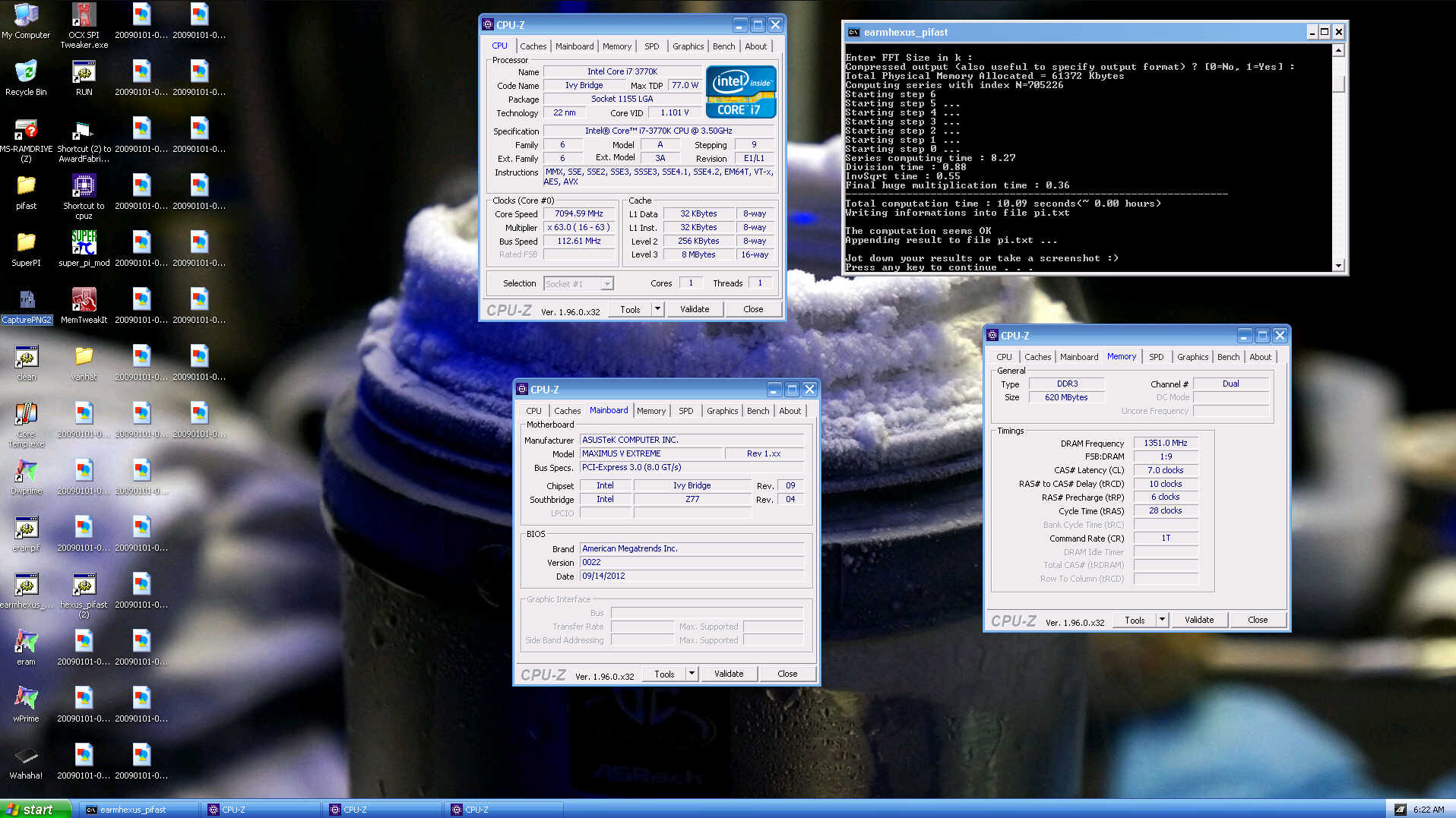Open the OCX SPI Tweaker.exe icon

[84, 25]
